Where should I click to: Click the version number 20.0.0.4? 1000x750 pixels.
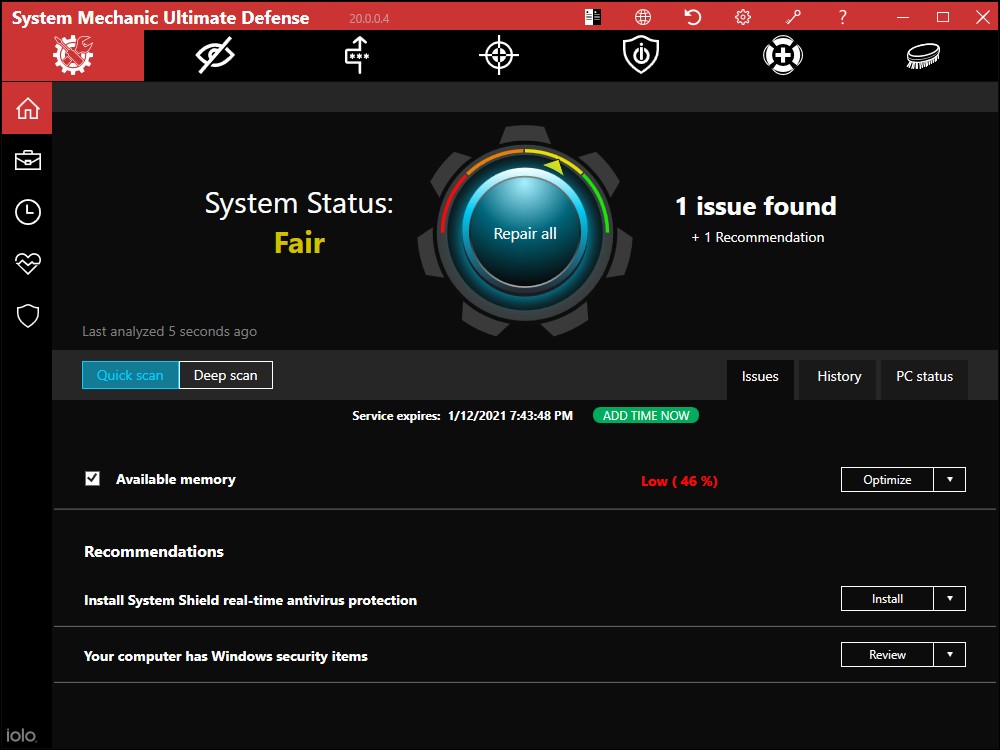pyautogui.click(x=369, y=18)
